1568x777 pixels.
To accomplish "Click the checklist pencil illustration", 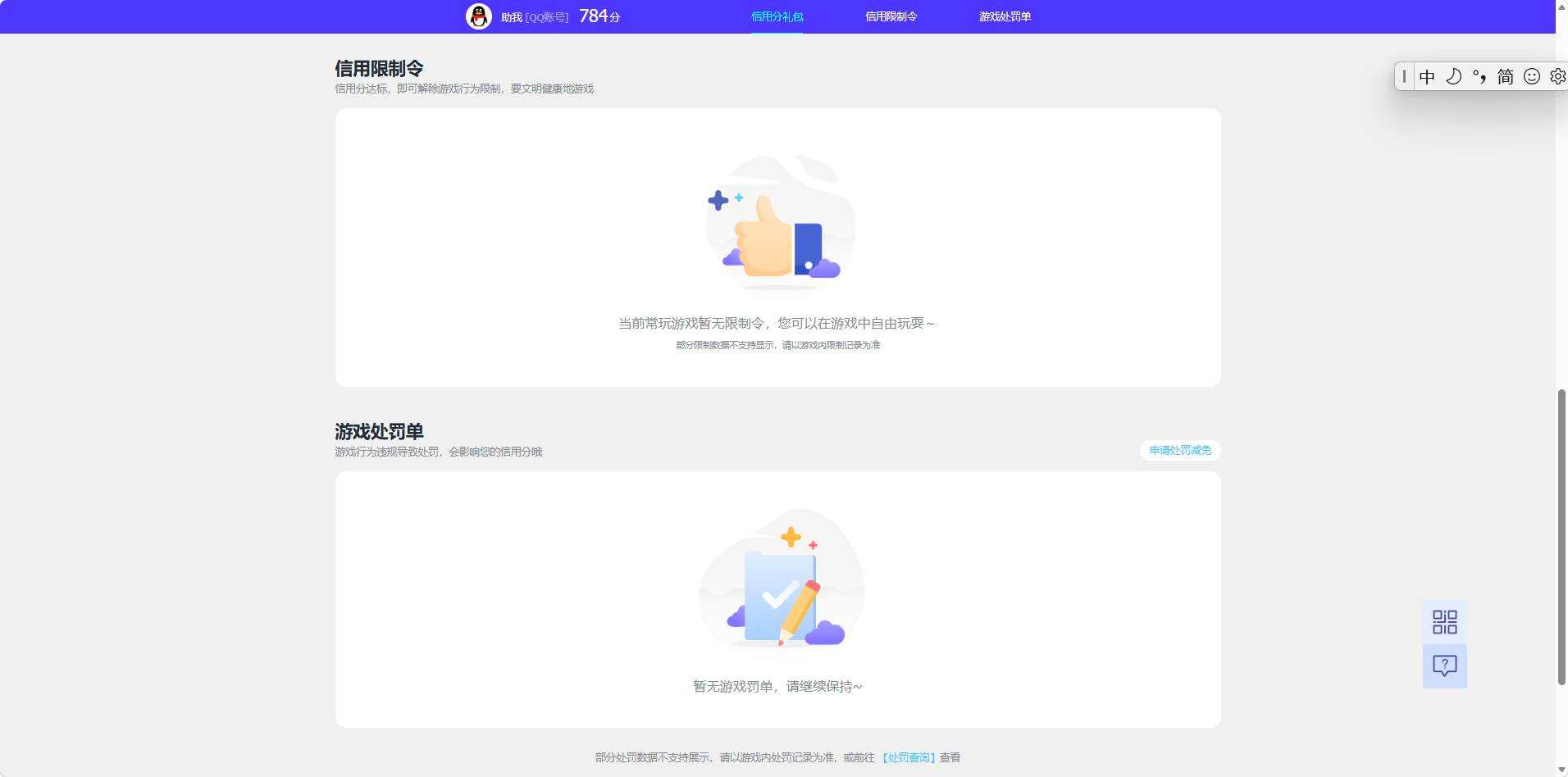I will click(x=782, y=579).
